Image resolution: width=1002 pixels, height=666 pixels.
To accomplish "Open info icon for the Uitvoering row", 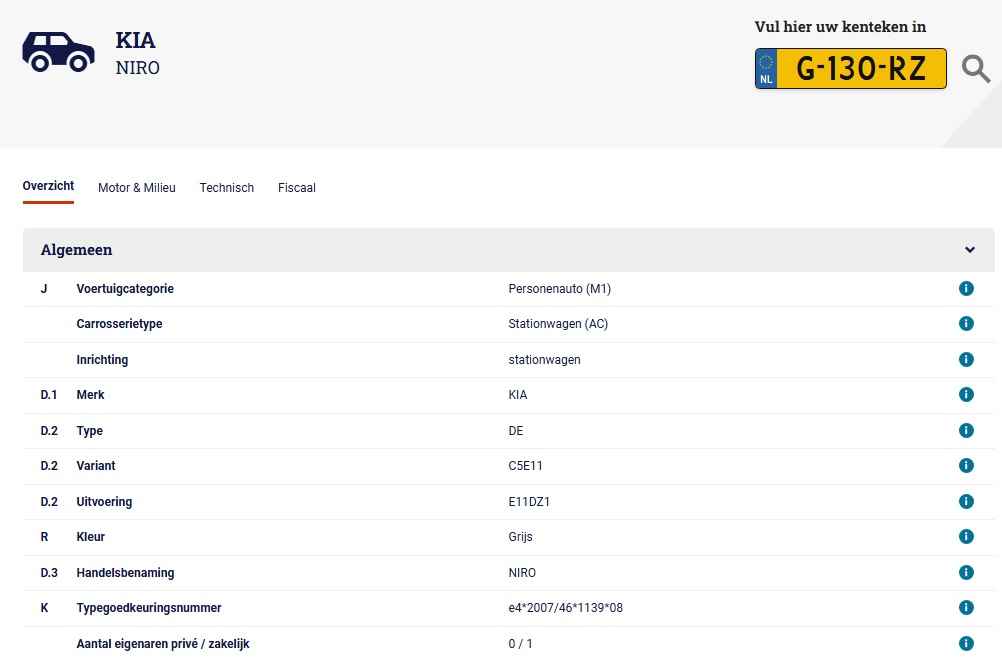I will tap(966, 501).
